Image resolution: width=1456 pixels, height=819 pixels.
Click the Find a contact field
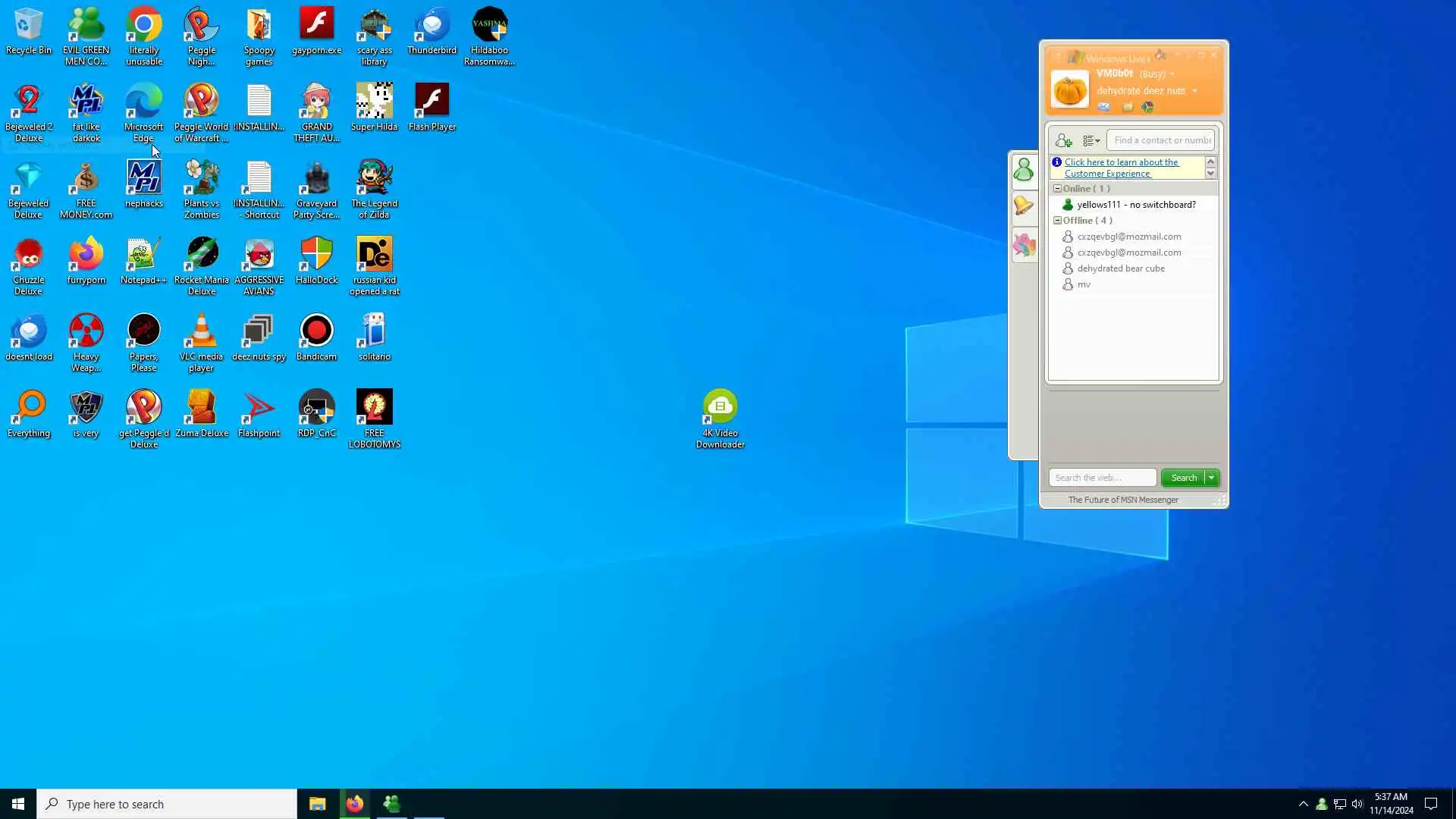[1161, 140]
